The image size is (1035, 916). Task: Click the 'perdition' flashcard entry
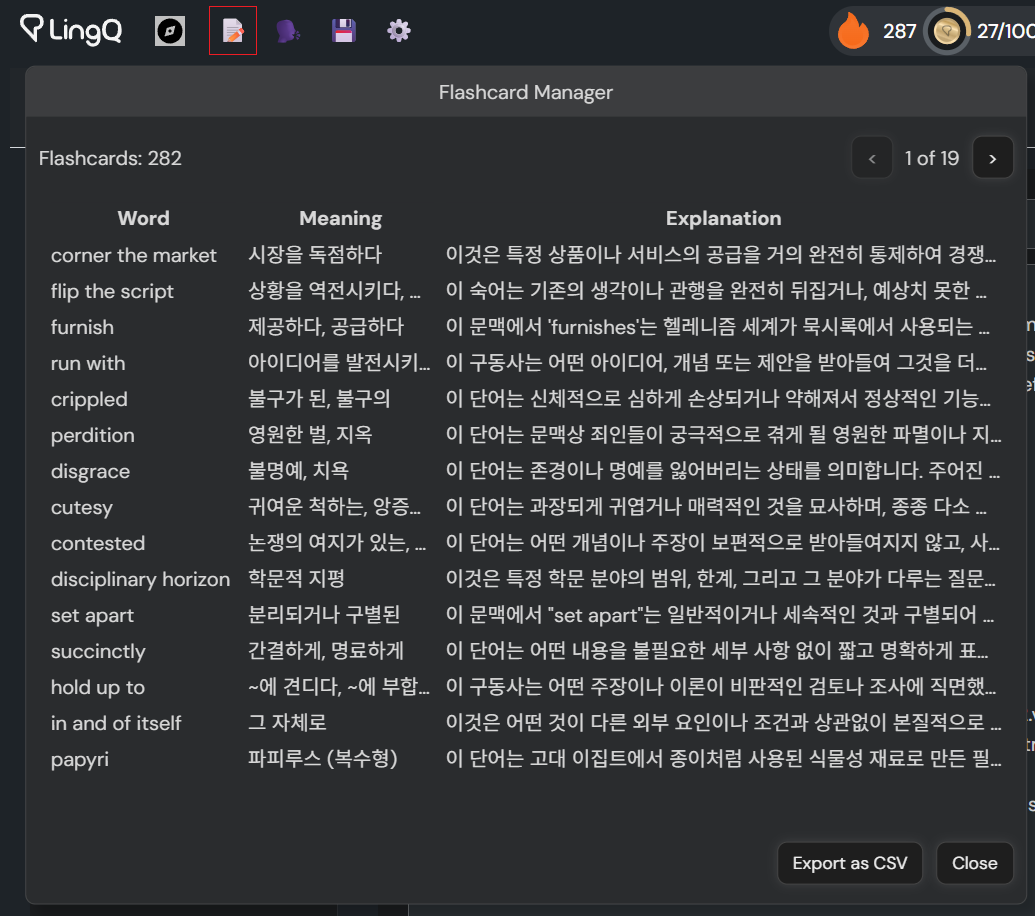pos(92,435)
